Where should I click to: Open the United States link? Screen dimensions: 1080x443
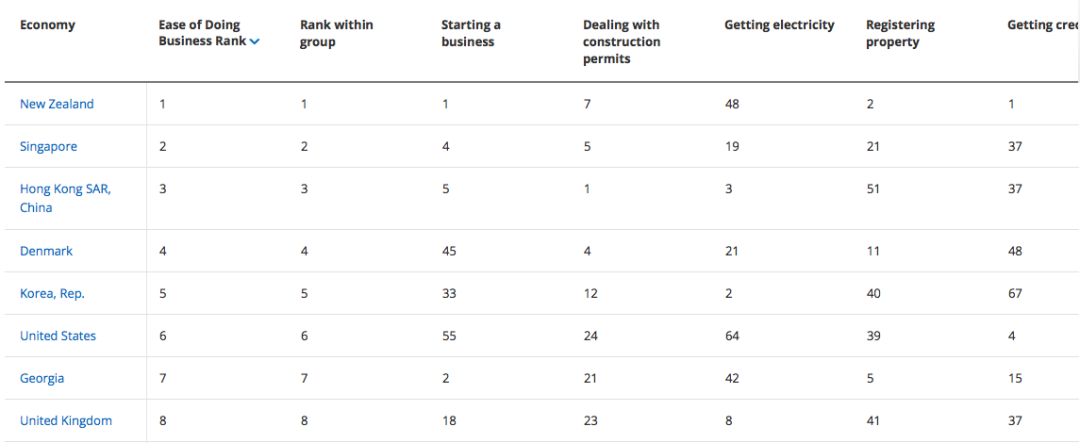[x=58, y=336]
